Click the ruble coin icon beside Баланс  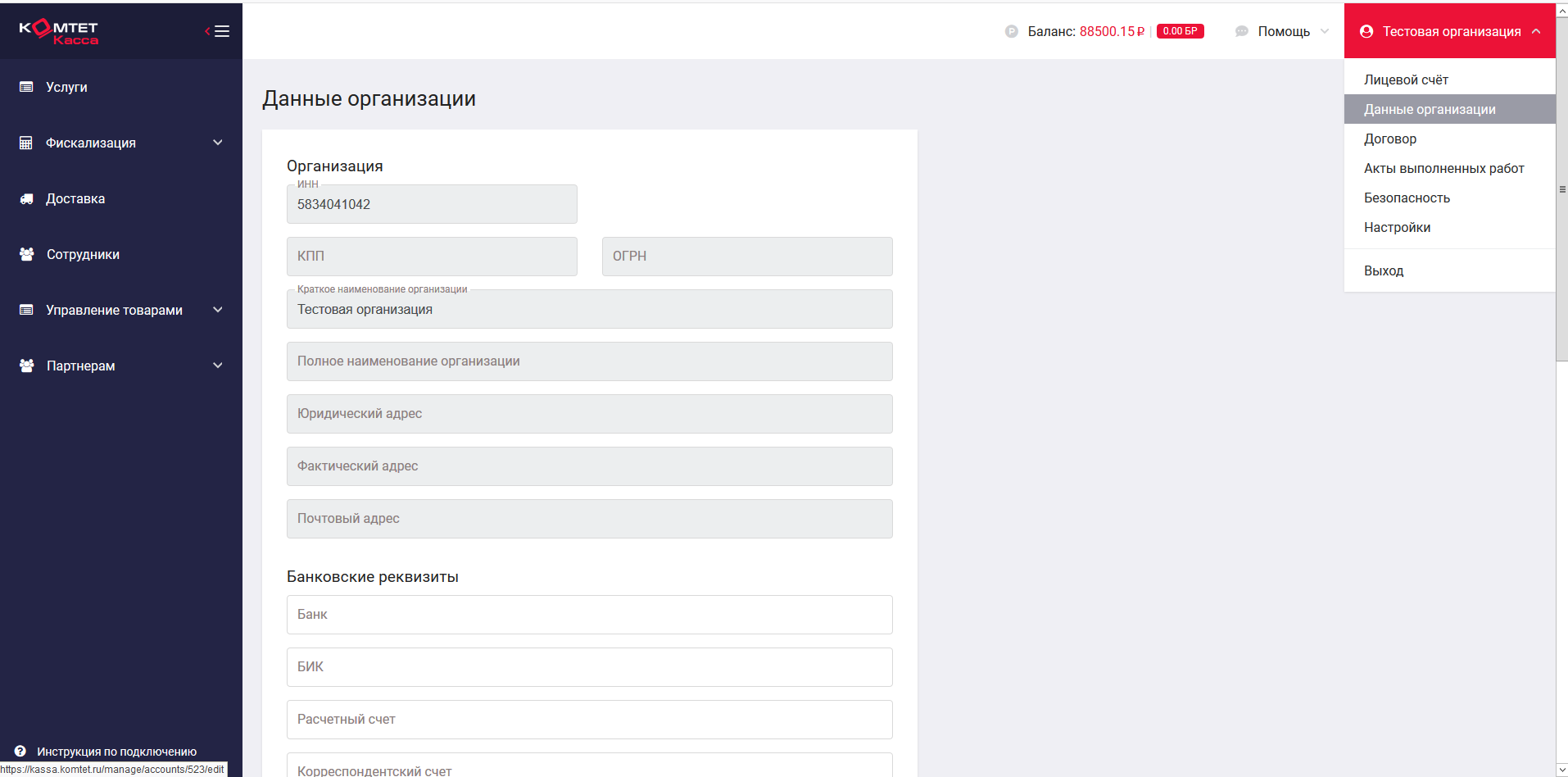click(1012, 31)
